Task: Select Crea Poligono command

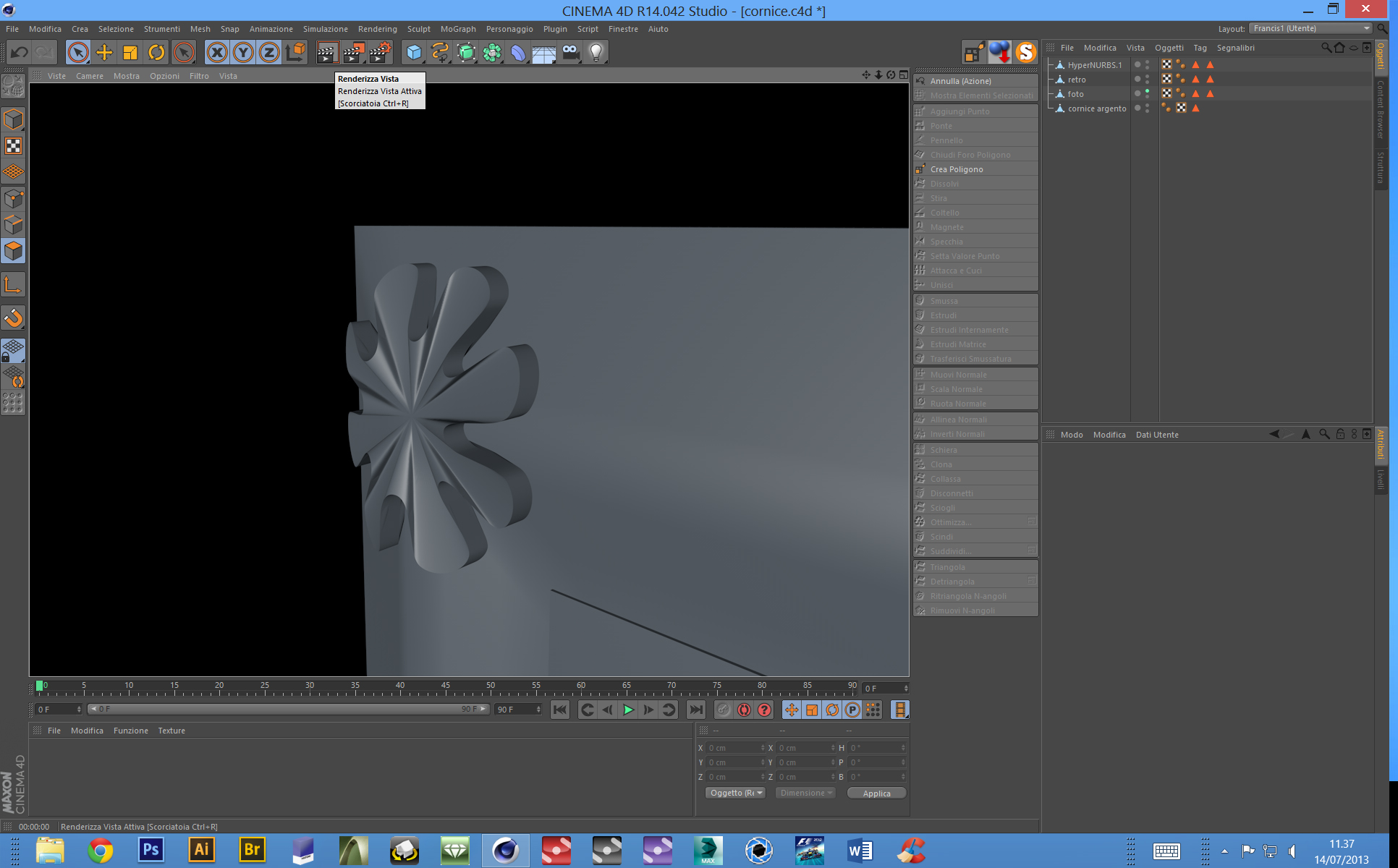Action: tap(956, 169)
